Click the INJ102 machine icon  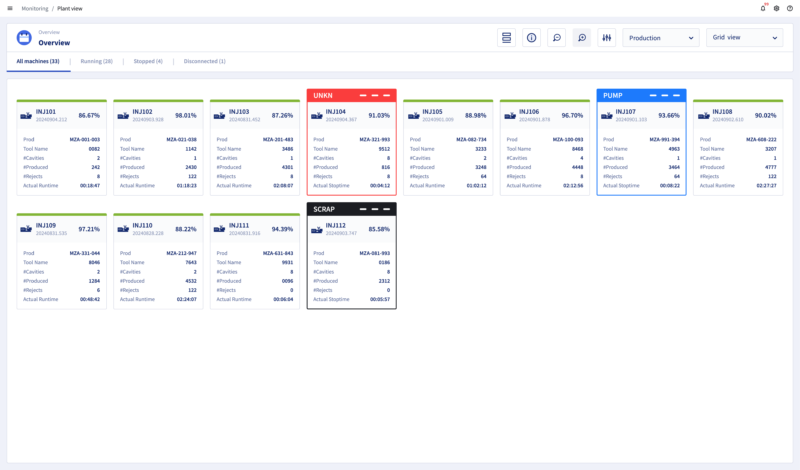point(123,116)
